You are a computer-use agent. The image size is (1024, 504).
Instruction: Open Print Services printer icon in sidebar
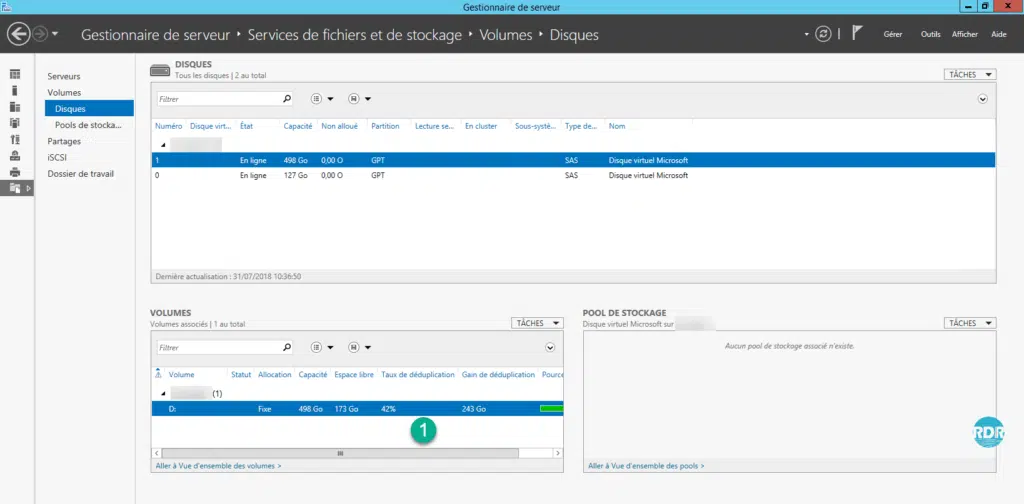coord(15,172)
